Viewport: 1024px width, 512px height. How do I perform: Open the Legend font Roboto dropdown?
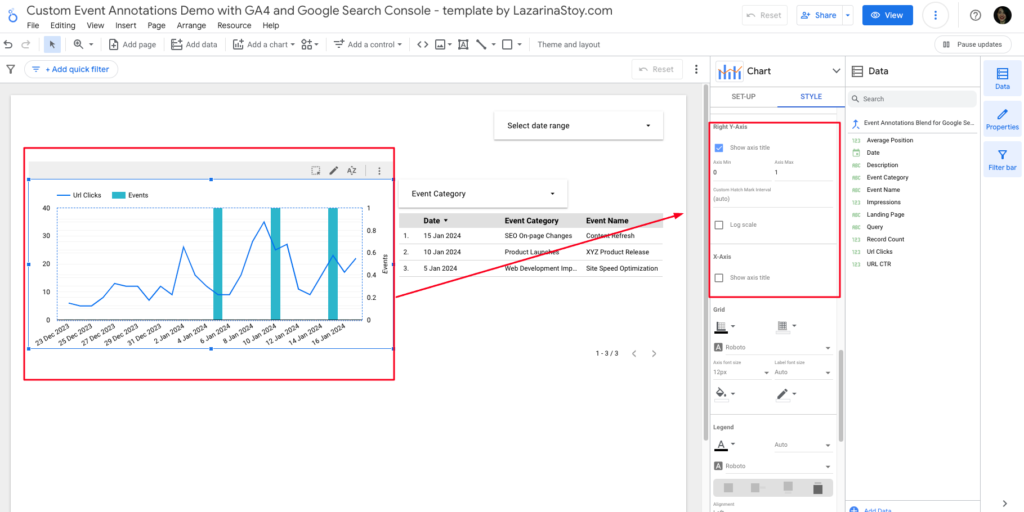pos(773,466)
